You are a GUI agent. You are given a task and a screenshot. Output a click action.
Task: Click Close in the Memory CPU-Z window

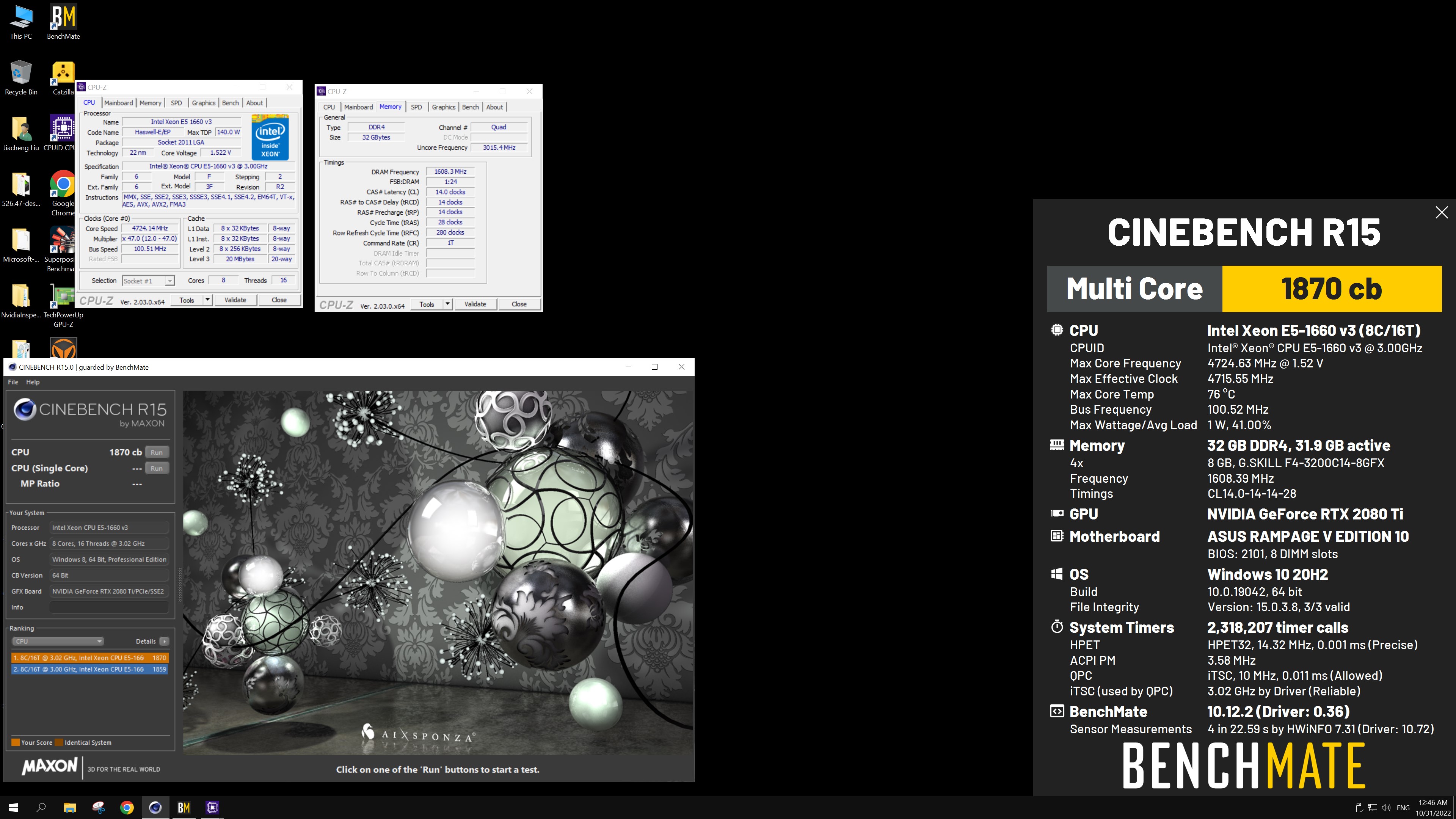click(519, 304)
